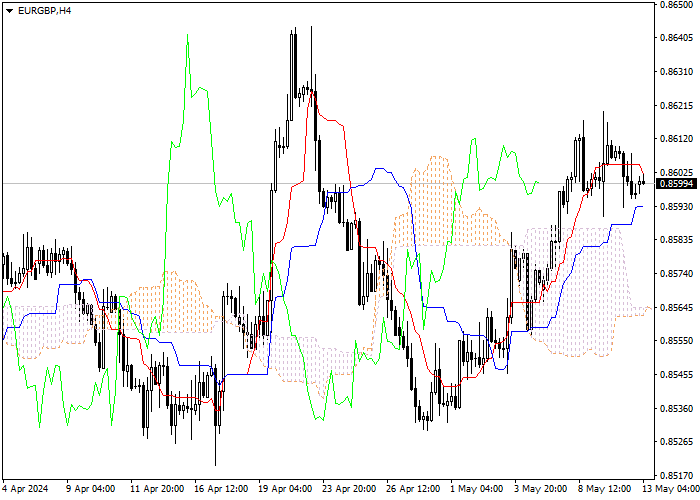Image resolution: width=700 pixels, height=500 pixels.
Task: Click price scale value 0.85645
Action: (x=676, y=307)
